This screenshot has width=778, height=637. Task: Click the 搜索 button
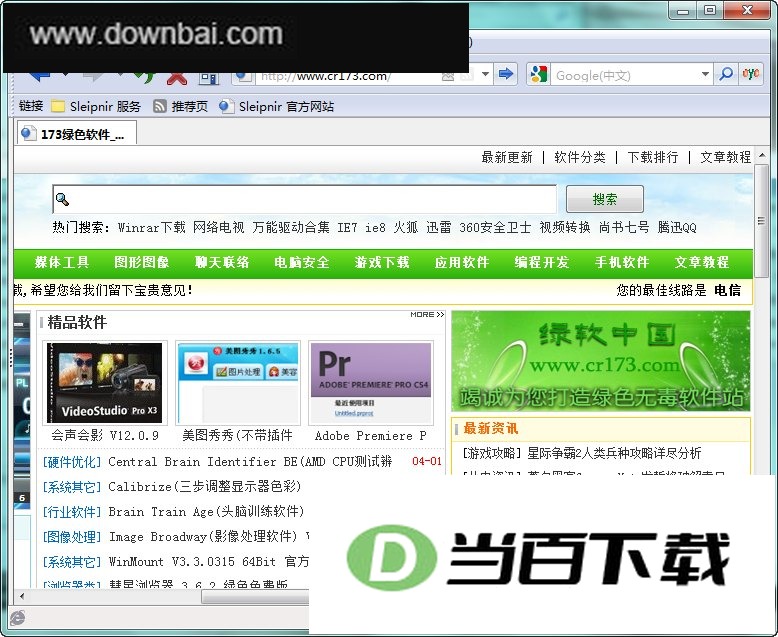tap(605, 199)
